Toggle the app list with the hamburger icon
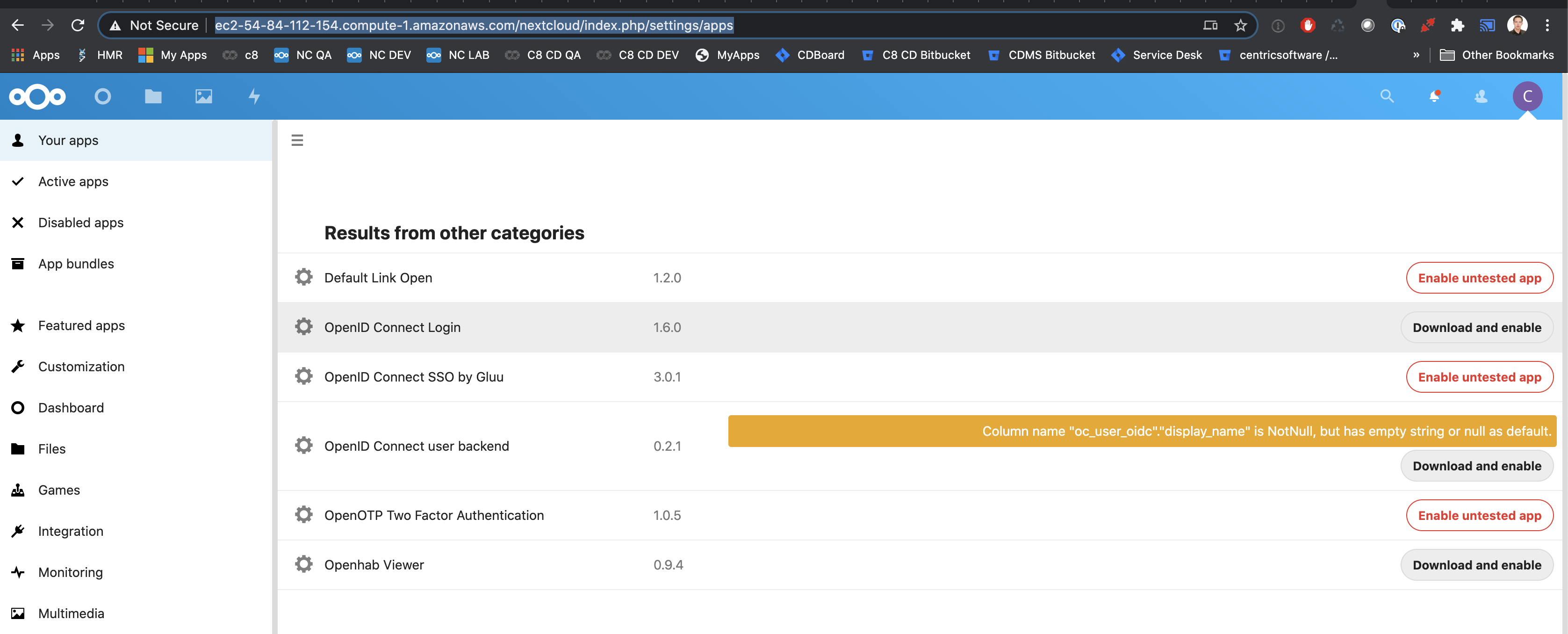The width and height of the screenshot is (1568, 634). tap(297, 139)
